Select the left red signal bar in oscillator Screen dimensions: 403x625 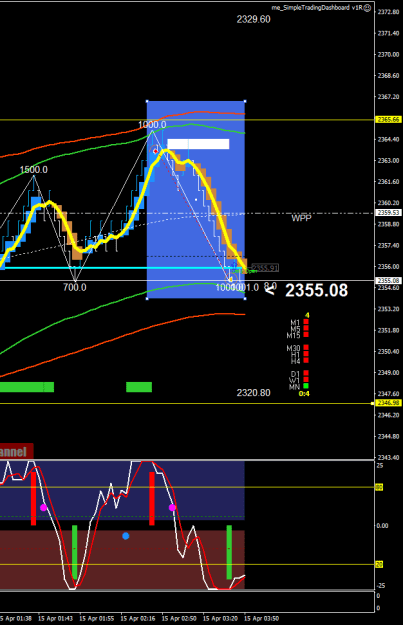[x=33, y=498]
